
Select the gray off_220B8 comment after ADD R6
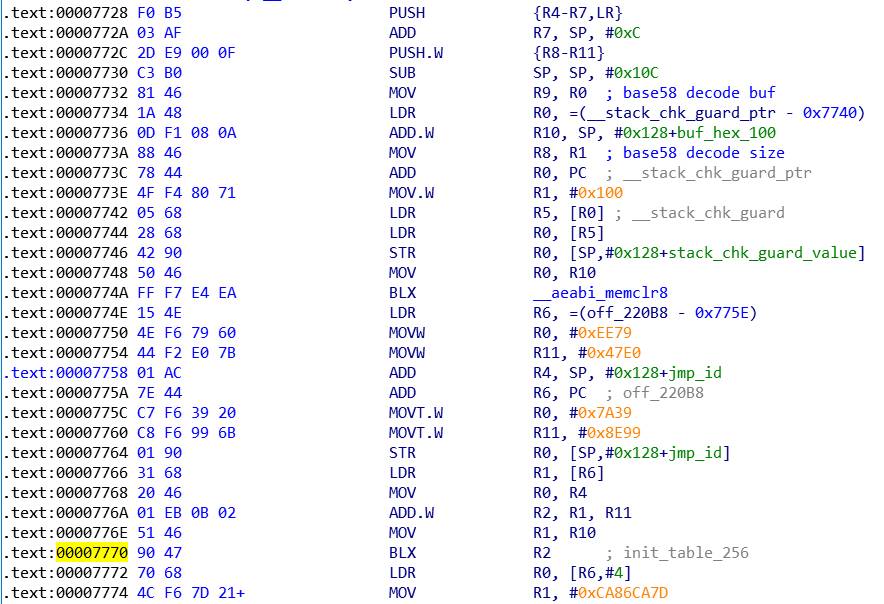663,393
